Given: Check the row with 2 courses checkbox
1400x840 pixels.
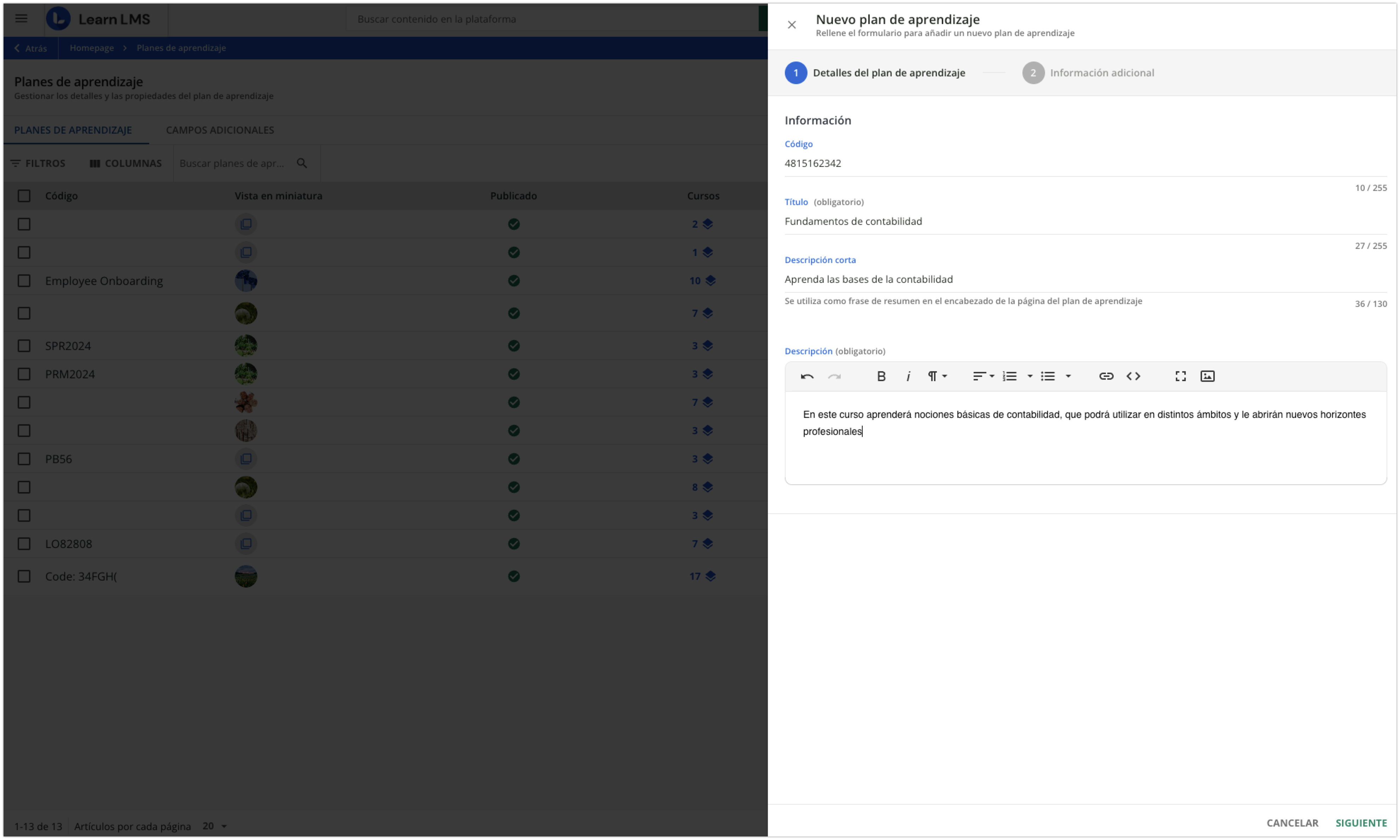Looking at the screenshot, I should pos(24,224).
